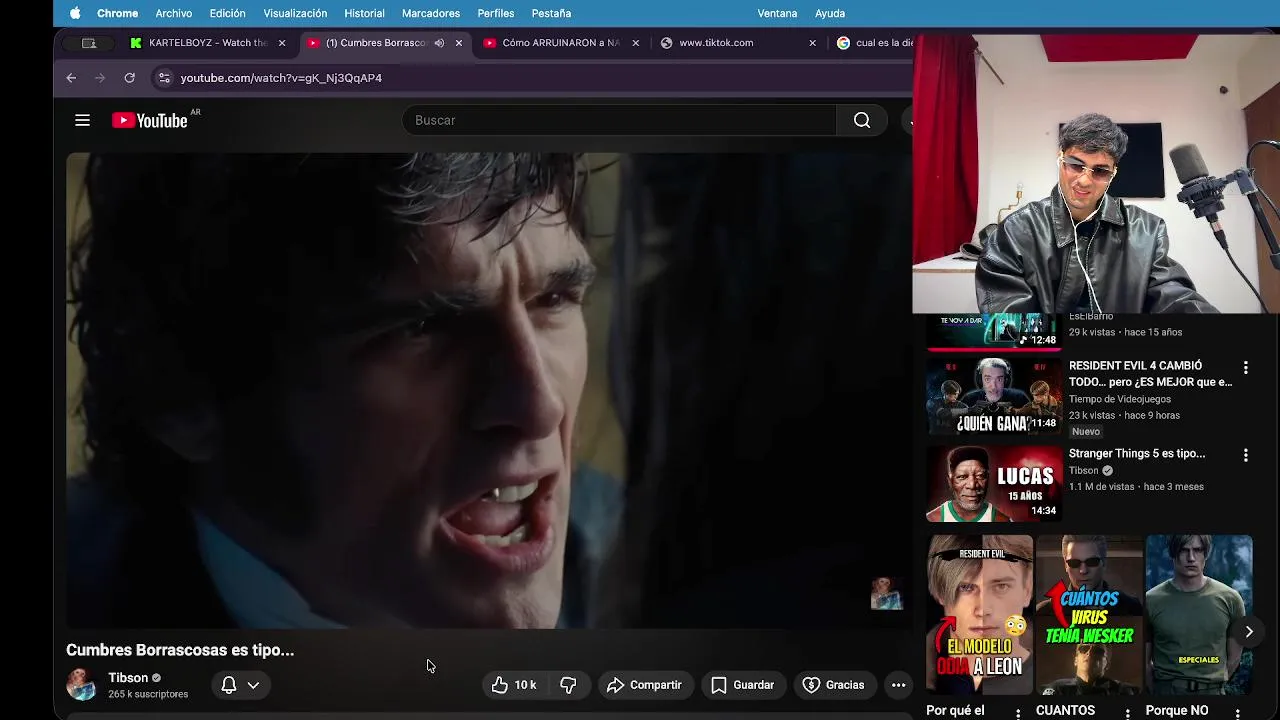Like the video with 10 k likes

tap(514, 685)
